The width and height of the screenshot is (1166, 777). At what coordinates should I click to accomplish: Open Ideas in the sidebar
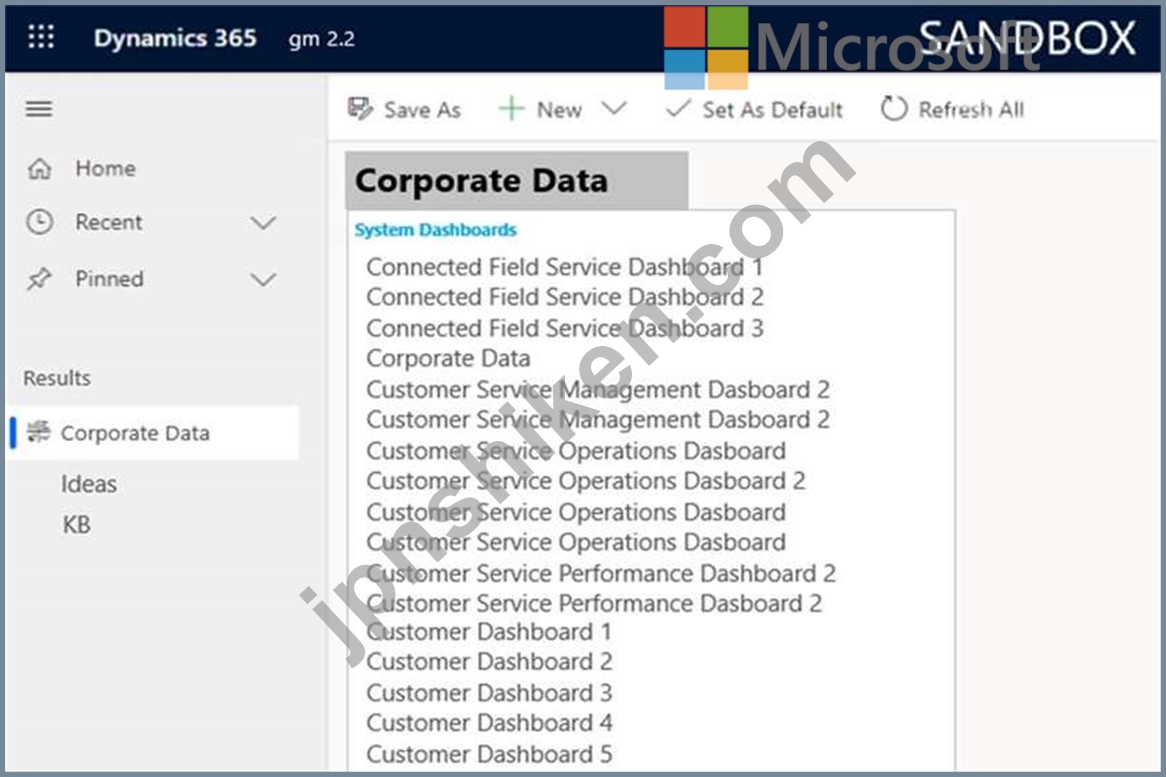88,484
